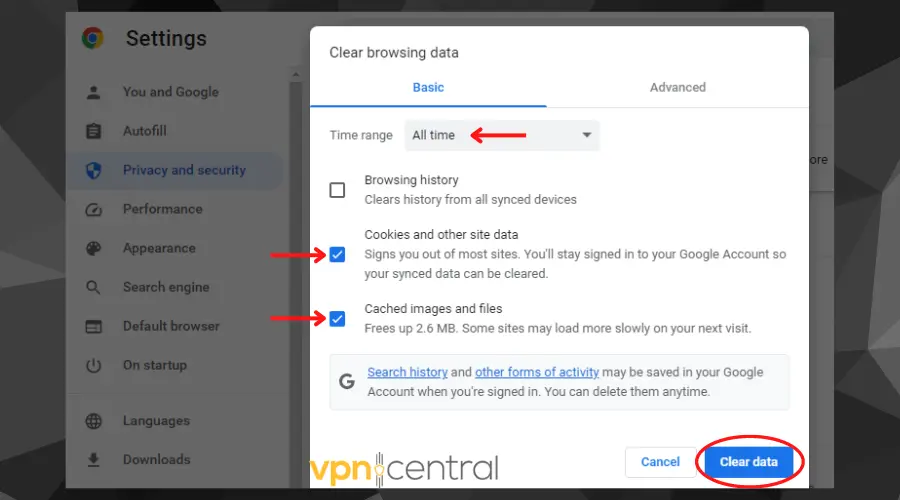900x500 pixels.
Task: Open the Time range dropdown
Action: 502,135
